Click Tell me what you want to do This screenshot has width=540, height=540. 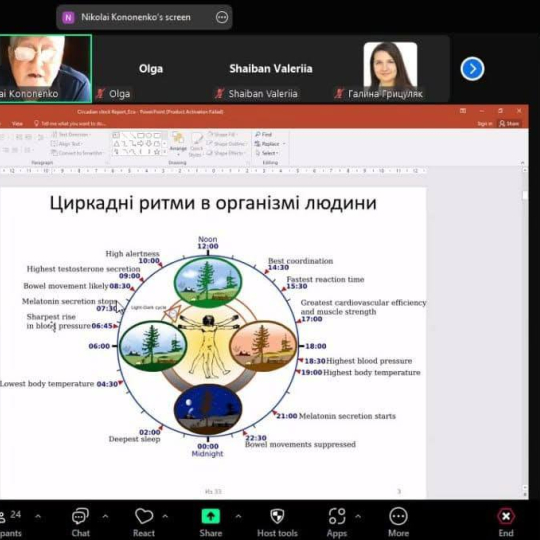(70, 123)
